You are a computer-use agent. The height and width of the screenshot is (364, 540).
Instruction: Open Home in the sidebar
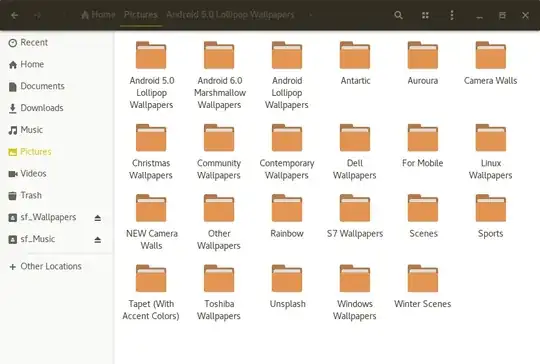click(x=57, y=64)
